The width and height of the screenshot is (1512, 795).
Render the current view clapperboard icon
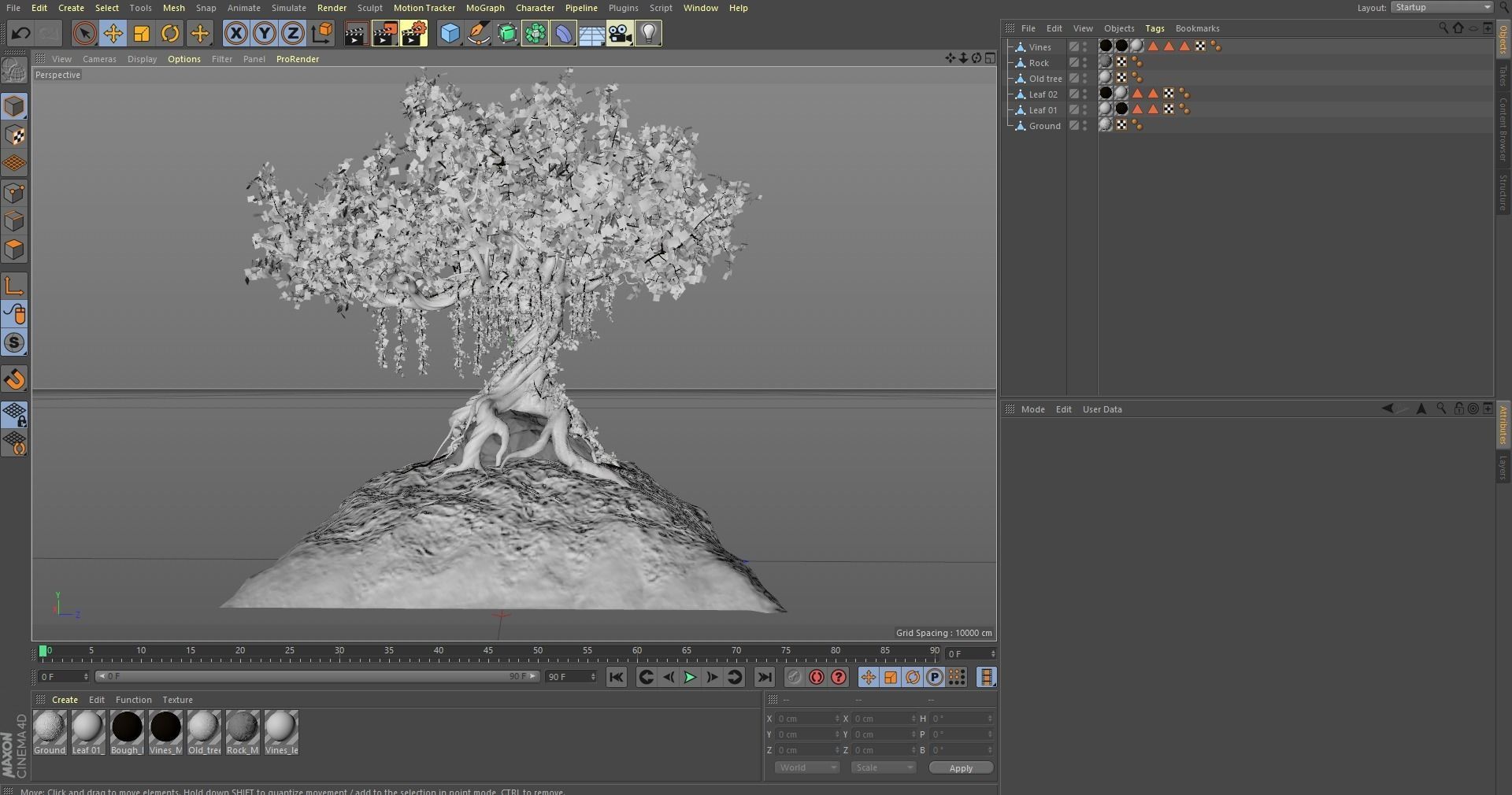[356, 33]
